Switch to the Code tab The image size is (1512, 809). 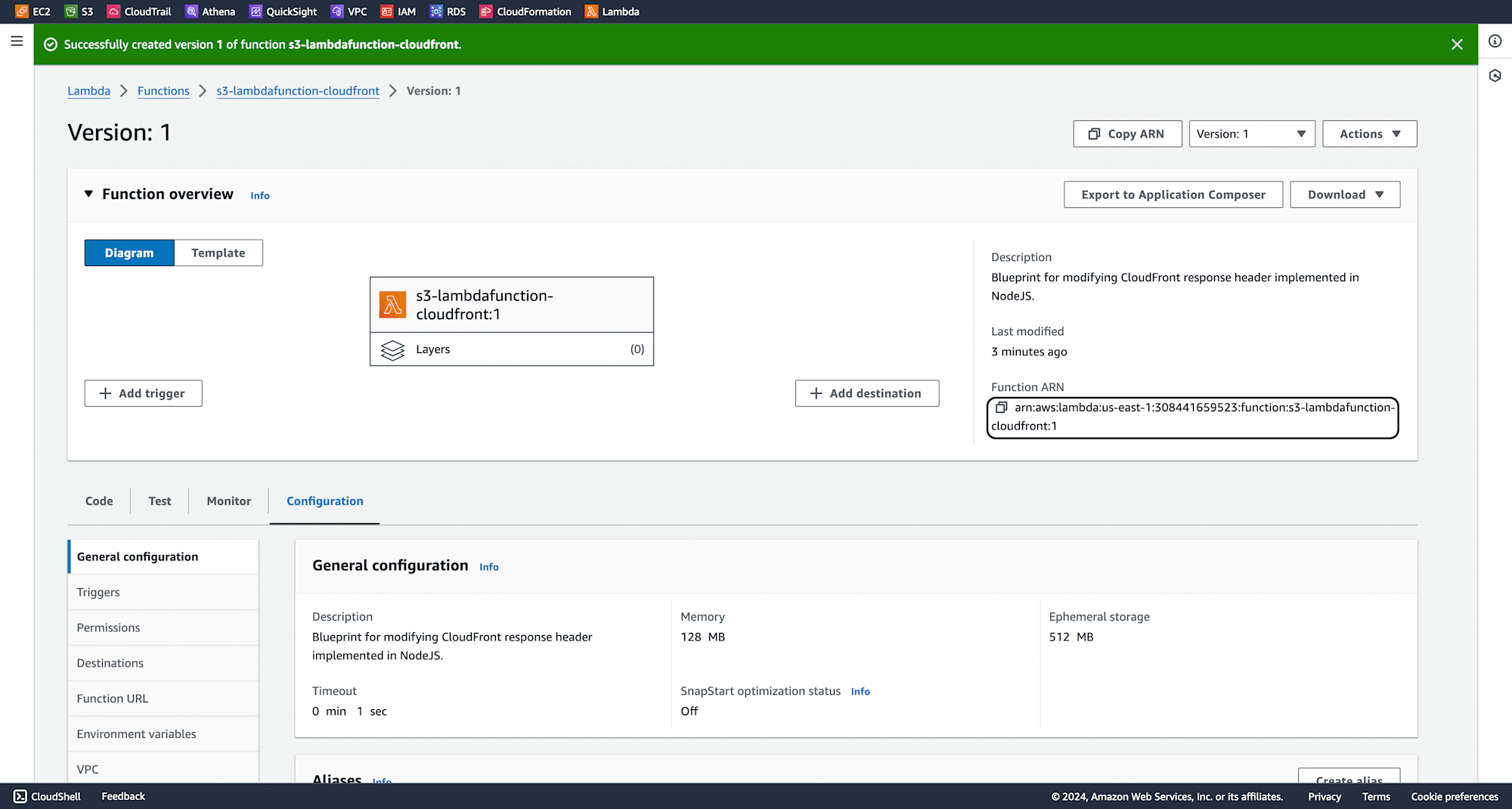99,501
